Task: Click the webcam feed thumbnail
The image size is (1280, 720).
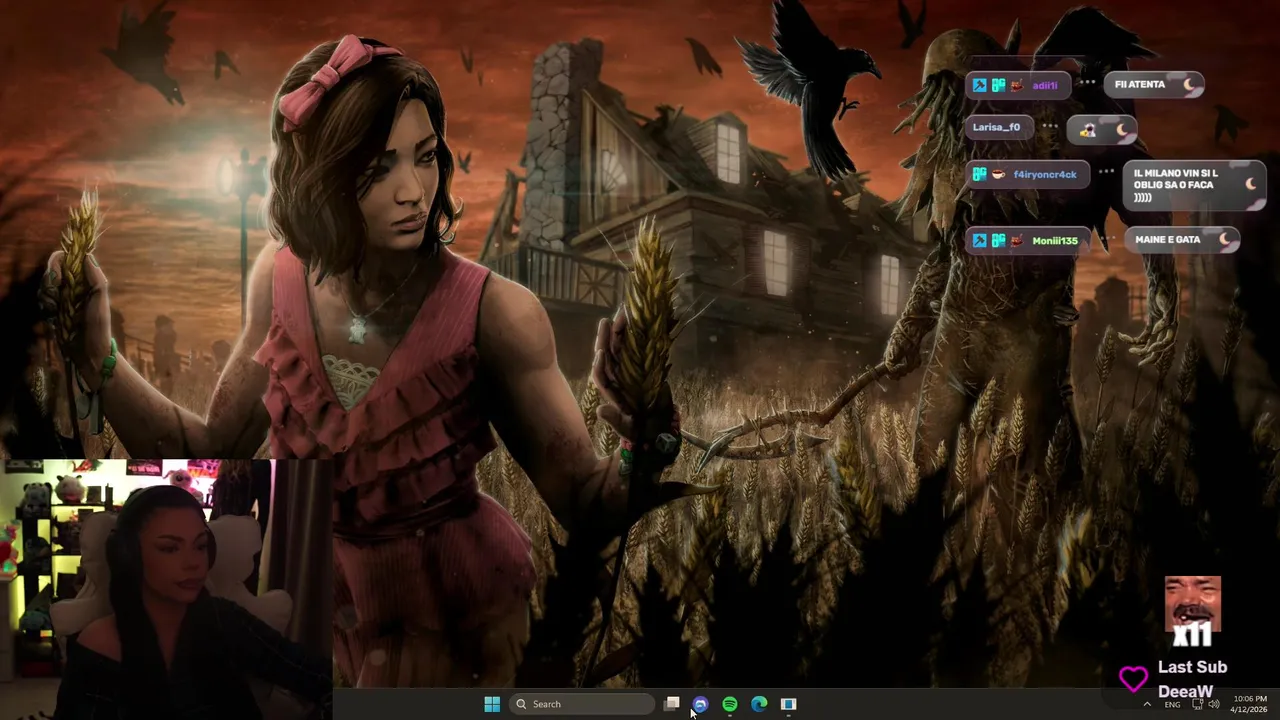Action: 166,589
